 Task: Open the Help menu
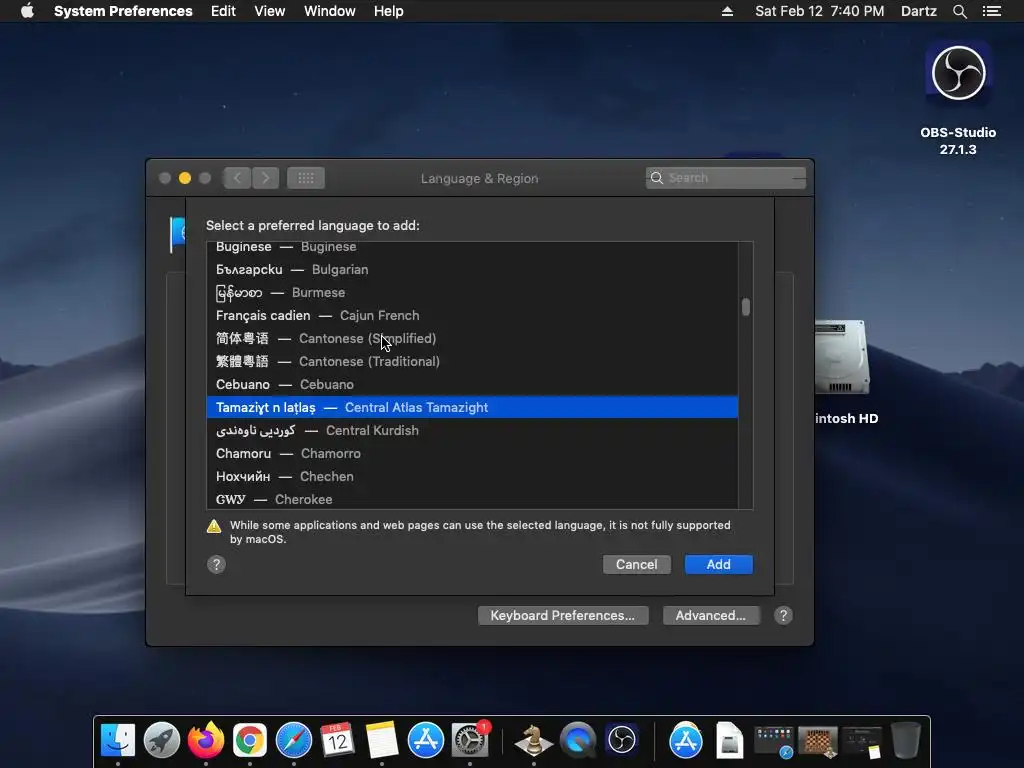coord(389,11)
